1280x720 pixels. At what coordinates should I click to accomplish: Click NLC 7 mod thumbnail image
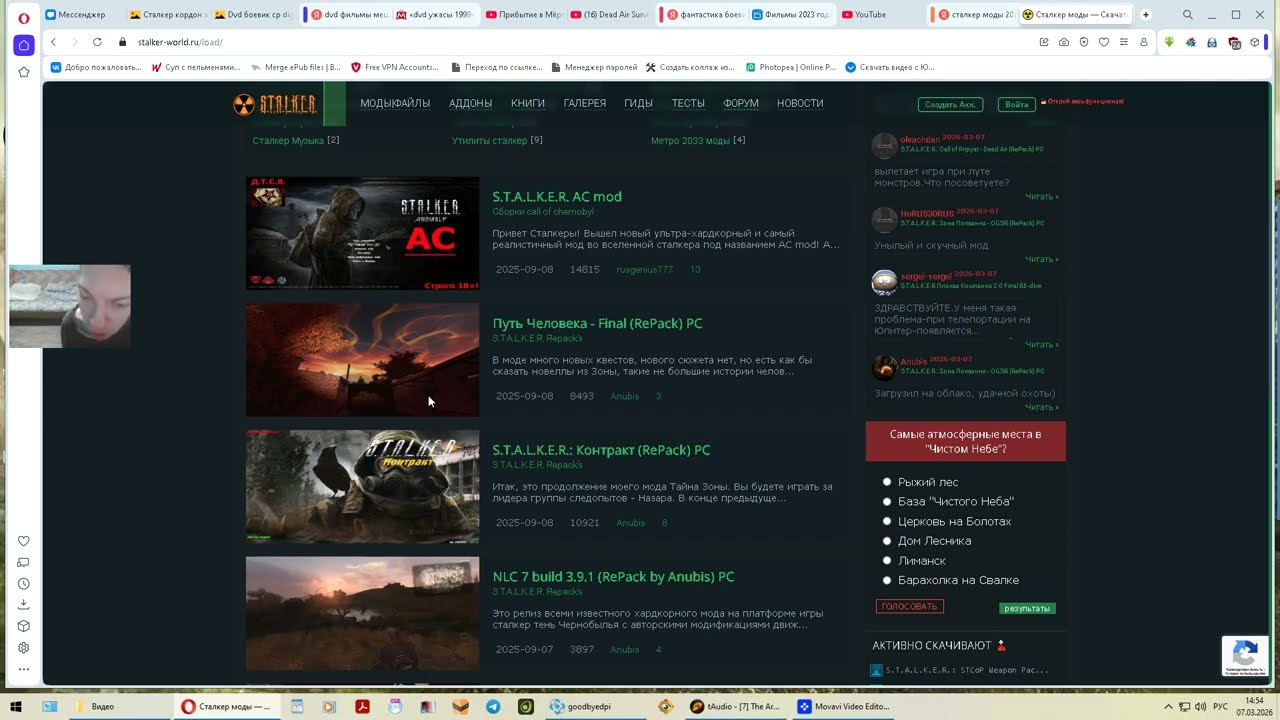coord(363,613)
